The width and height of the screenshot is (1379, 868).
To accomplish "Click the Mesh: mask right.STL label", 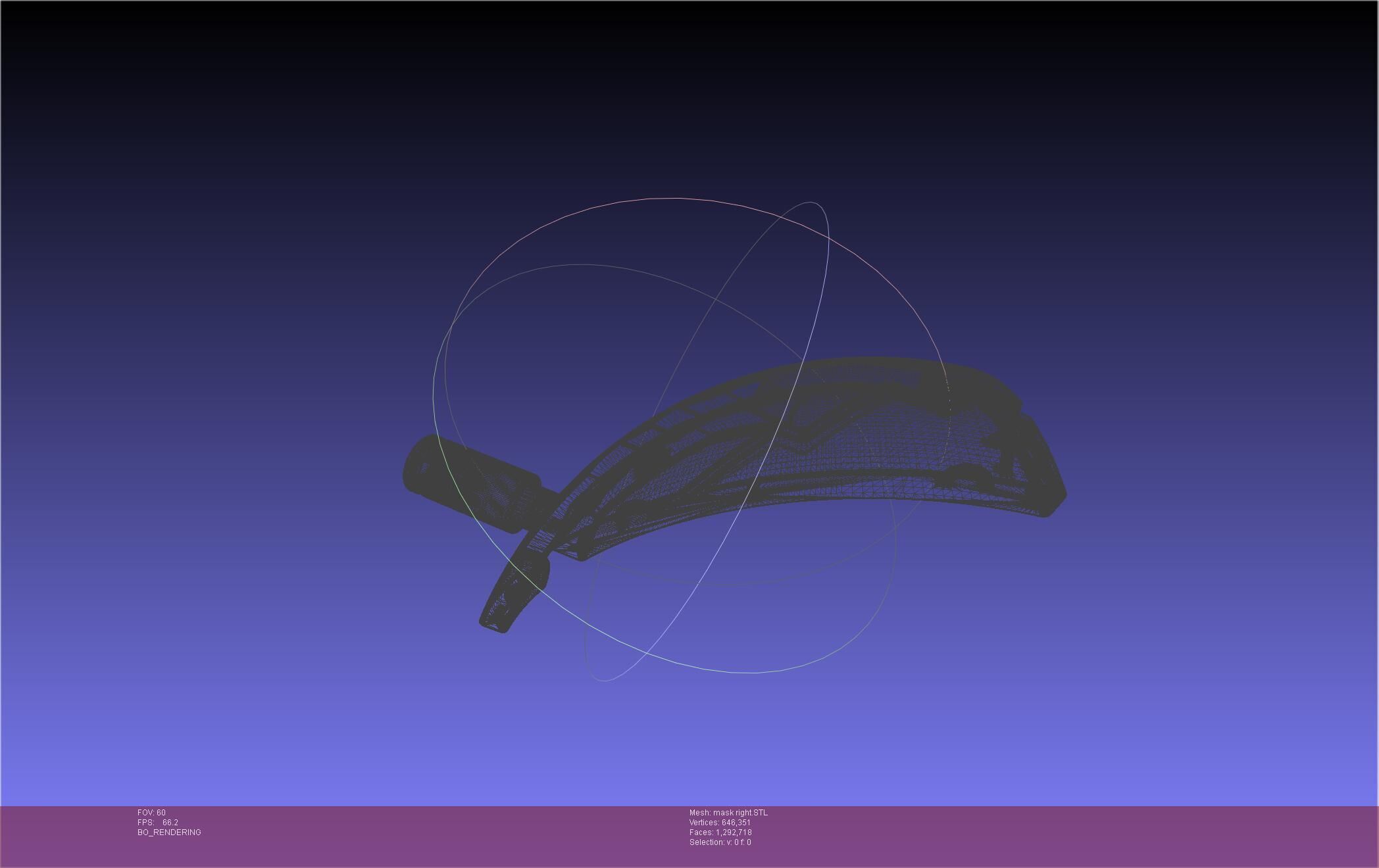I will (x=728, y=813).
